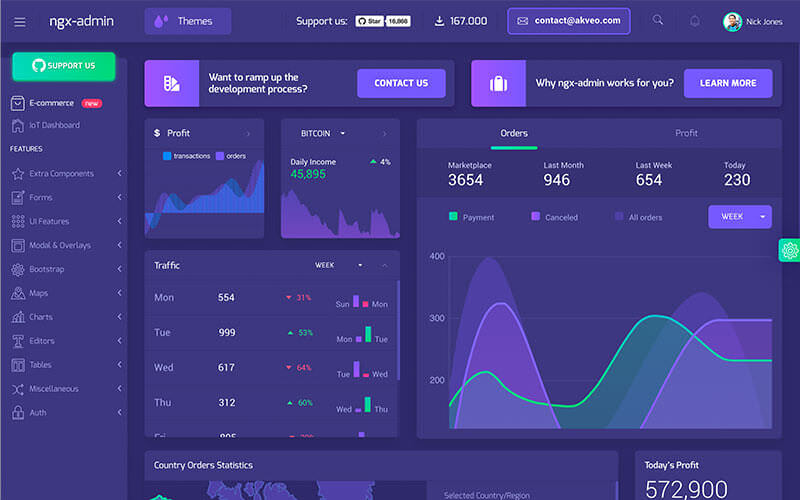Click the transactions blue legend swatch
800x500 pixels.
(167, 156)
